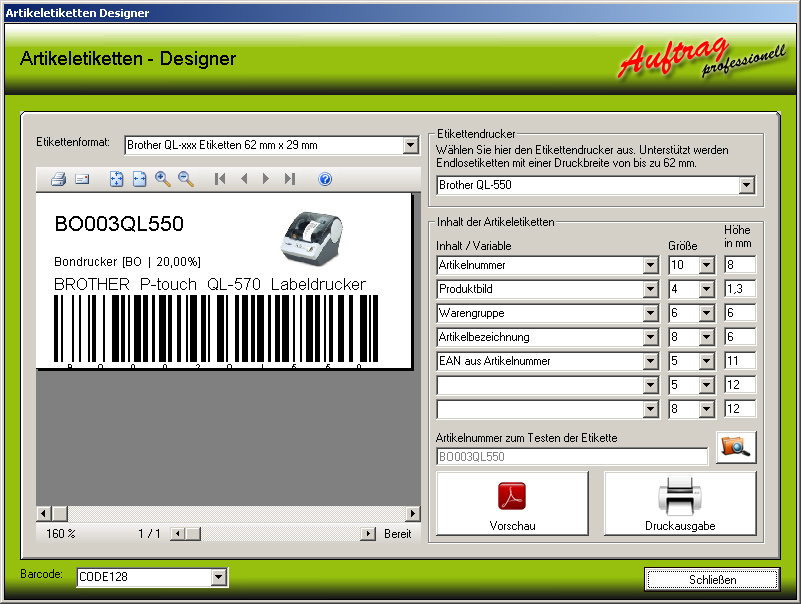The width and height of the screenshot is (801, 604).
Task: Click the Druckausgabe print button
Action: coord(680,503)
